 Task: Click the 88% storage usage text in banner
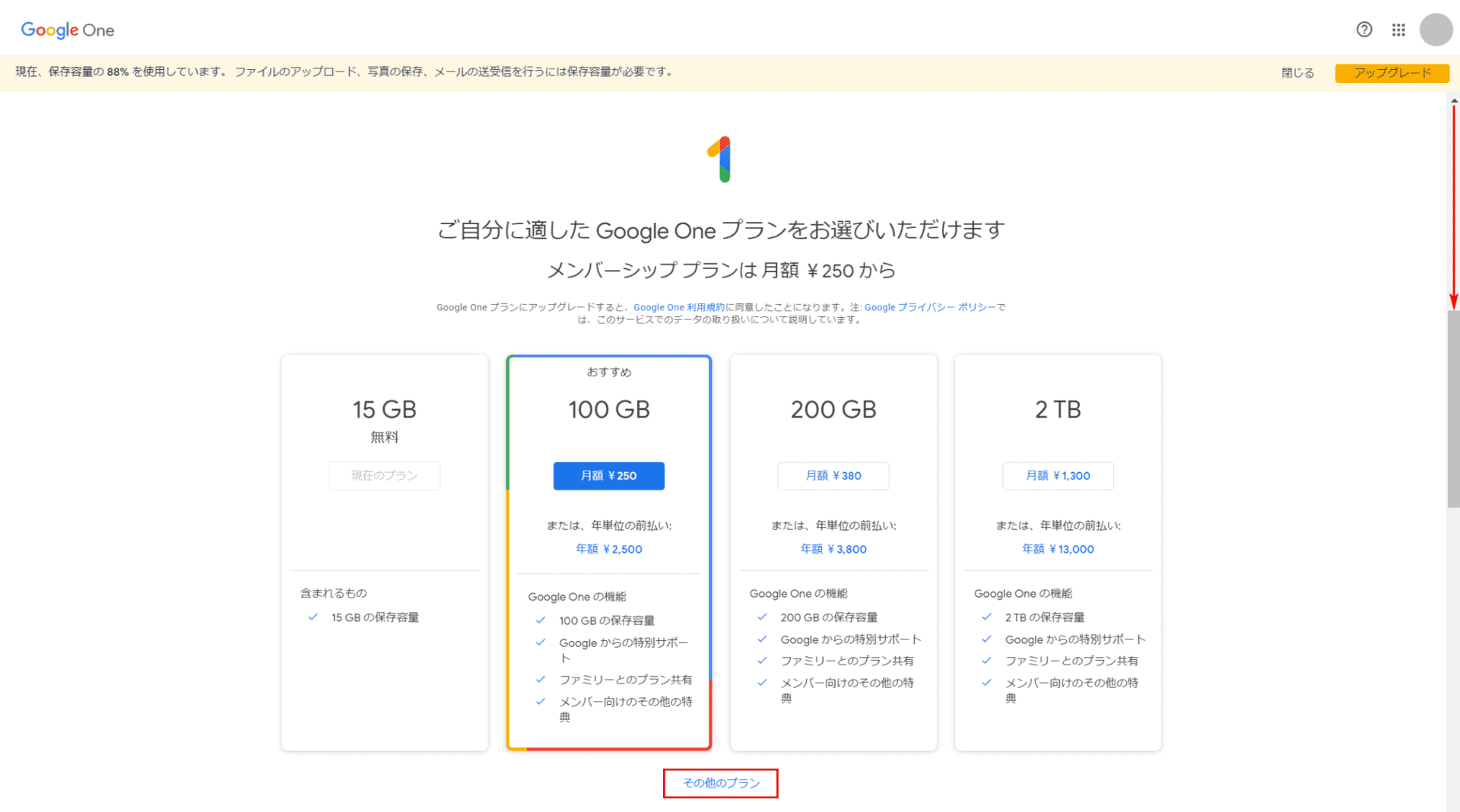(117, 71)
